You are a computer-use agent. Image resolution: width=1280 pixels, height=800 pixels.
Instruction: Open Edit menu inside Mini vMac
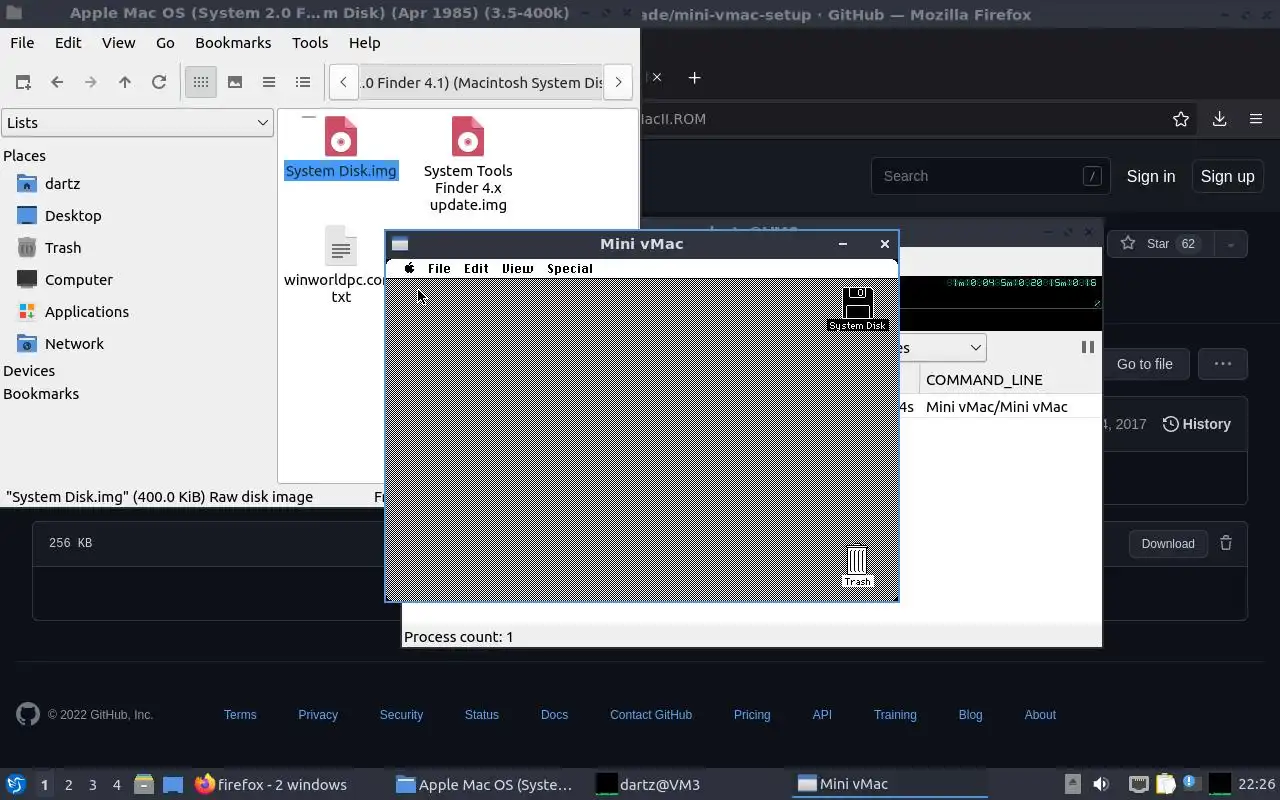476,268
